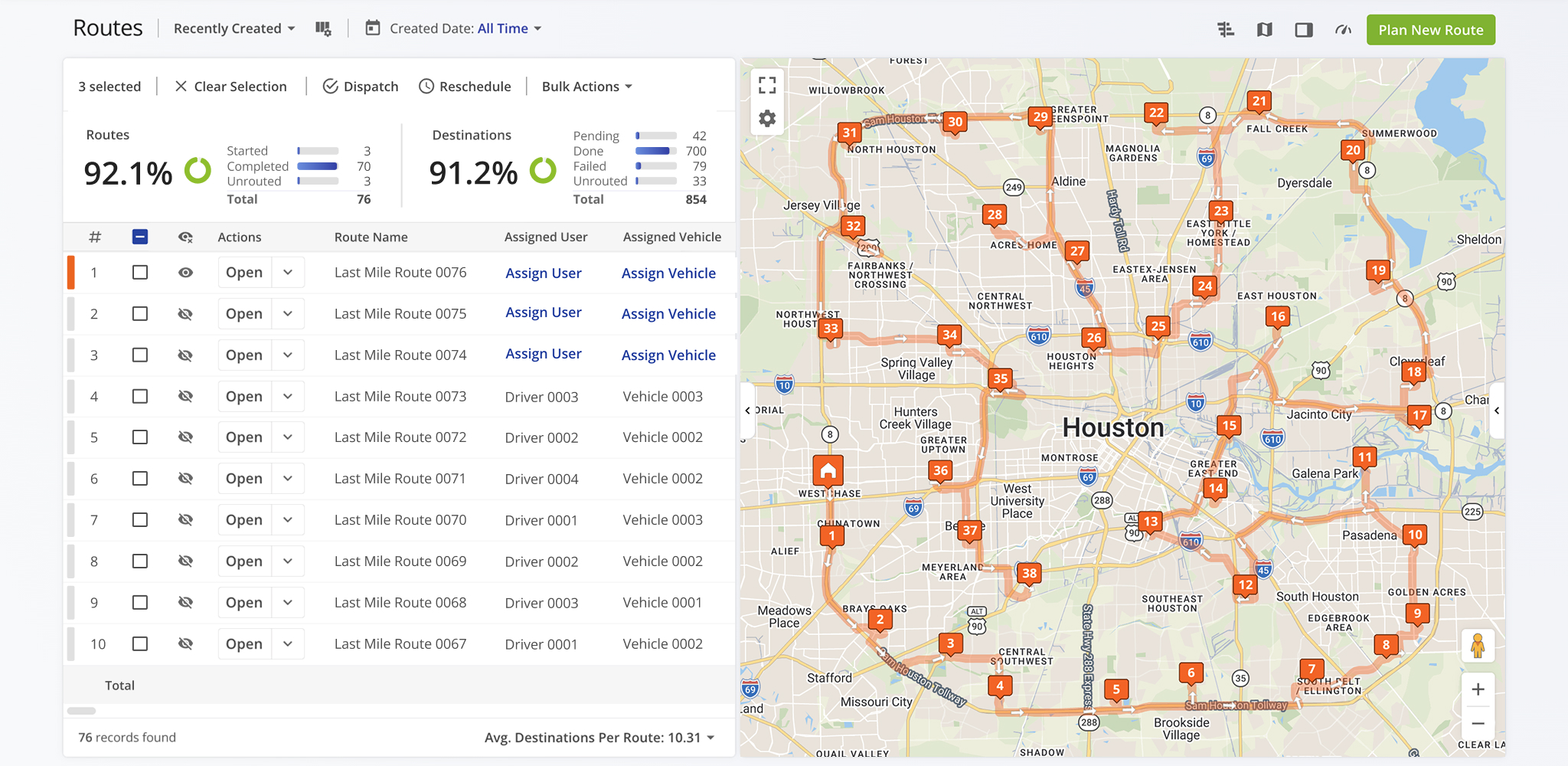Toggle the select-all routes checkbox
The image size is (1568, 766).
[x=139, y=237]
